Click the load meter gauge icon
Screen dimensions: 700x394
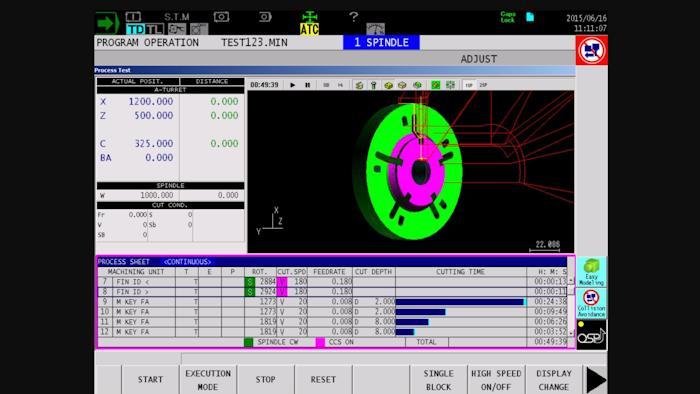click(x=375, y=29)
